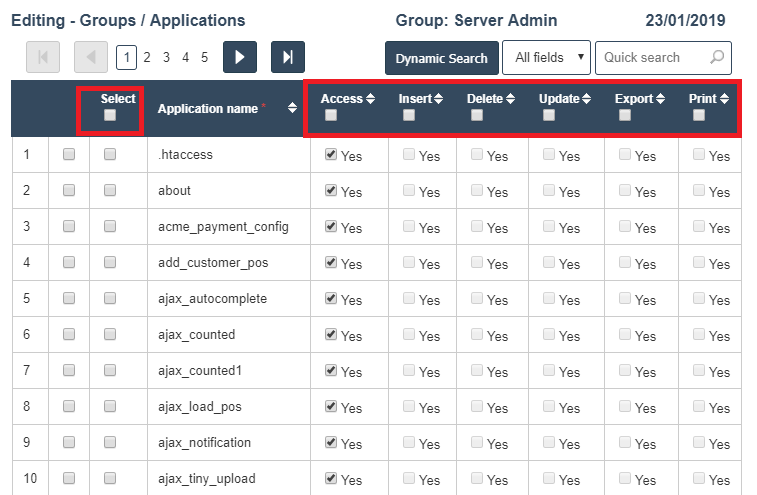This screenshot has height=495, width=757.
Task: Click current page number 1
Action: (126, 57)
